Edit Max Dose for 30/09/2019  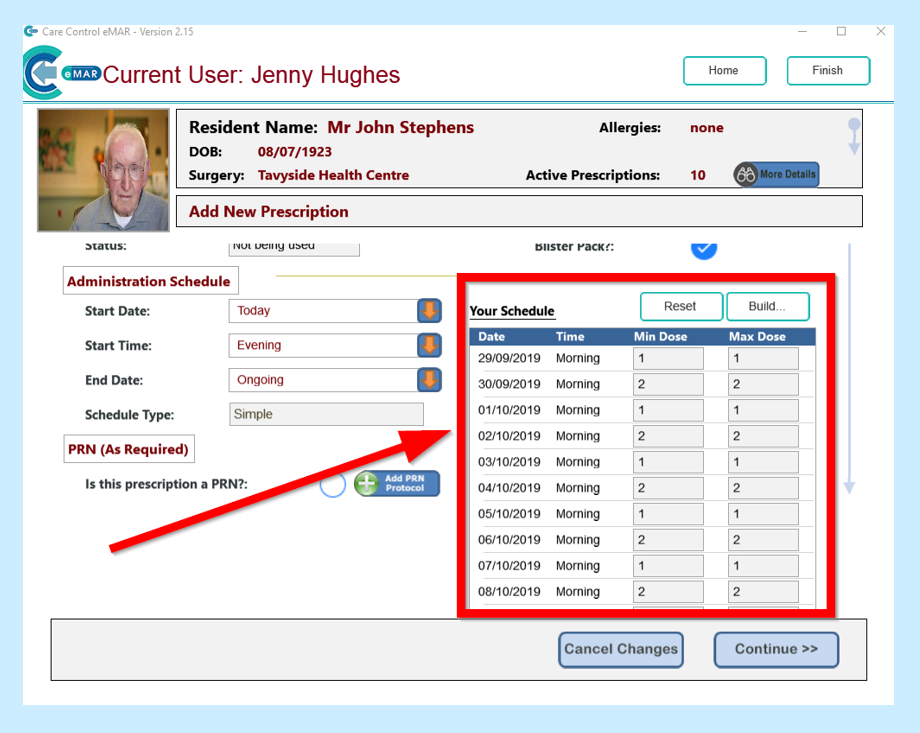(x=762, y=384)
